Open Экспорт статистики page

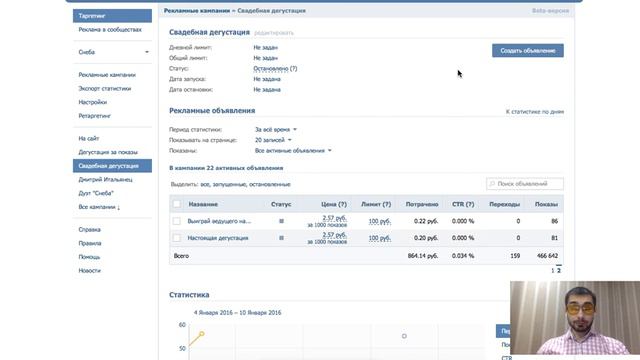click(x=105, y=88)
